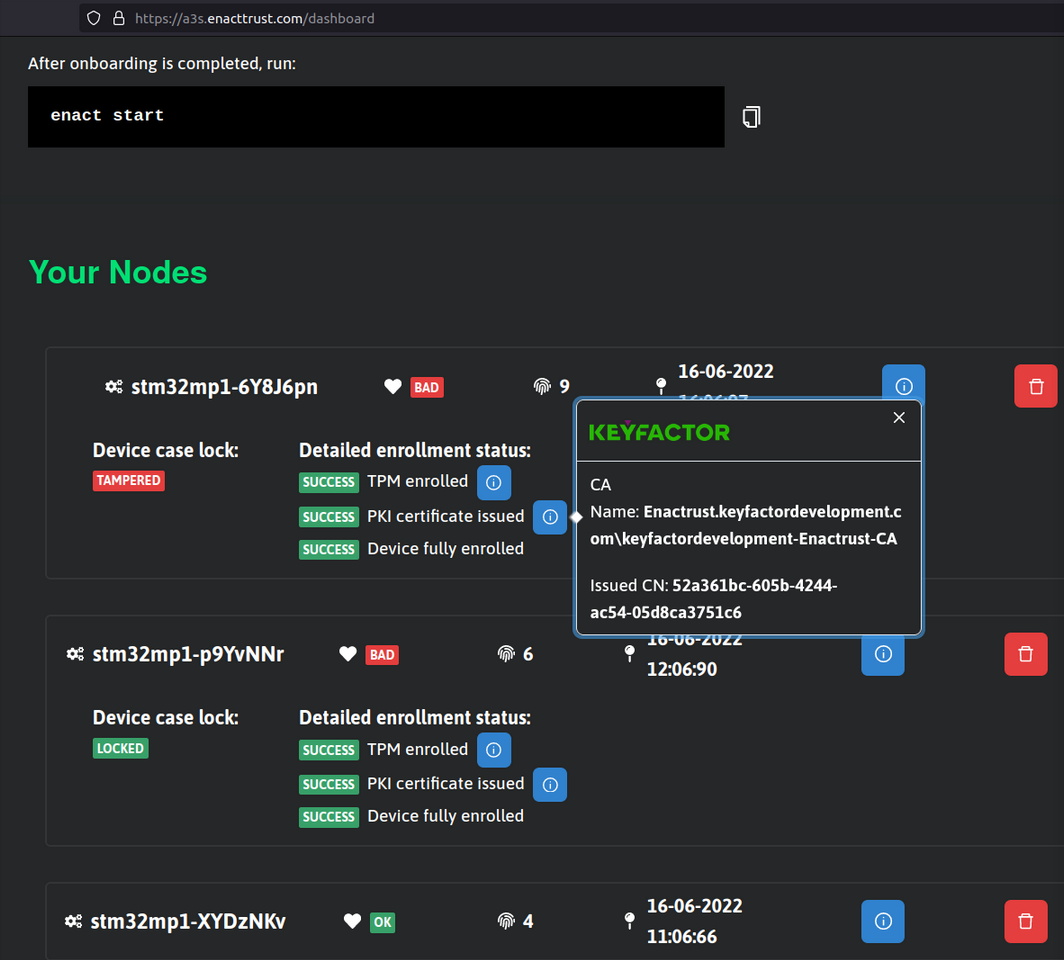Screen dimensions: 1064x960
Task: Click the browser address bar URL
Action: click(254, 18)
